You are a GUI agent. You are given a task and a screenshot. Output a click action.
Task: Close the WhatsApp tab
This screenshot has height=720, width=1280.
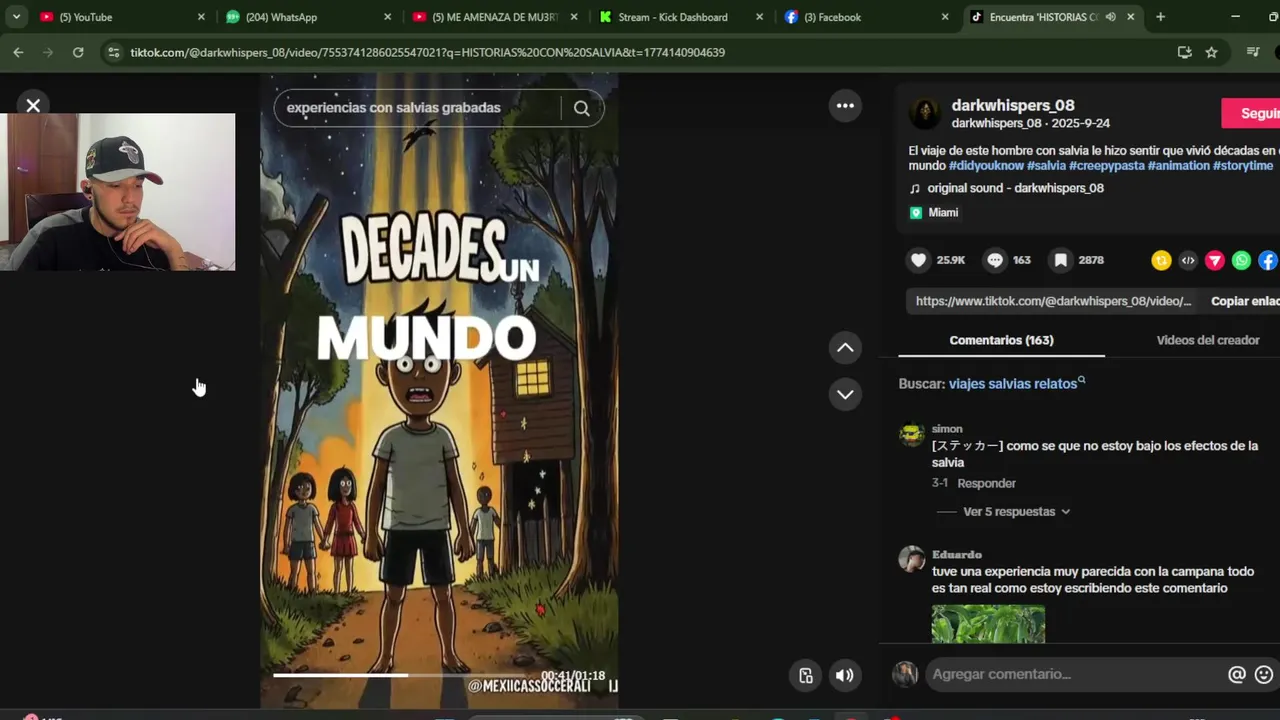[387, 17]
